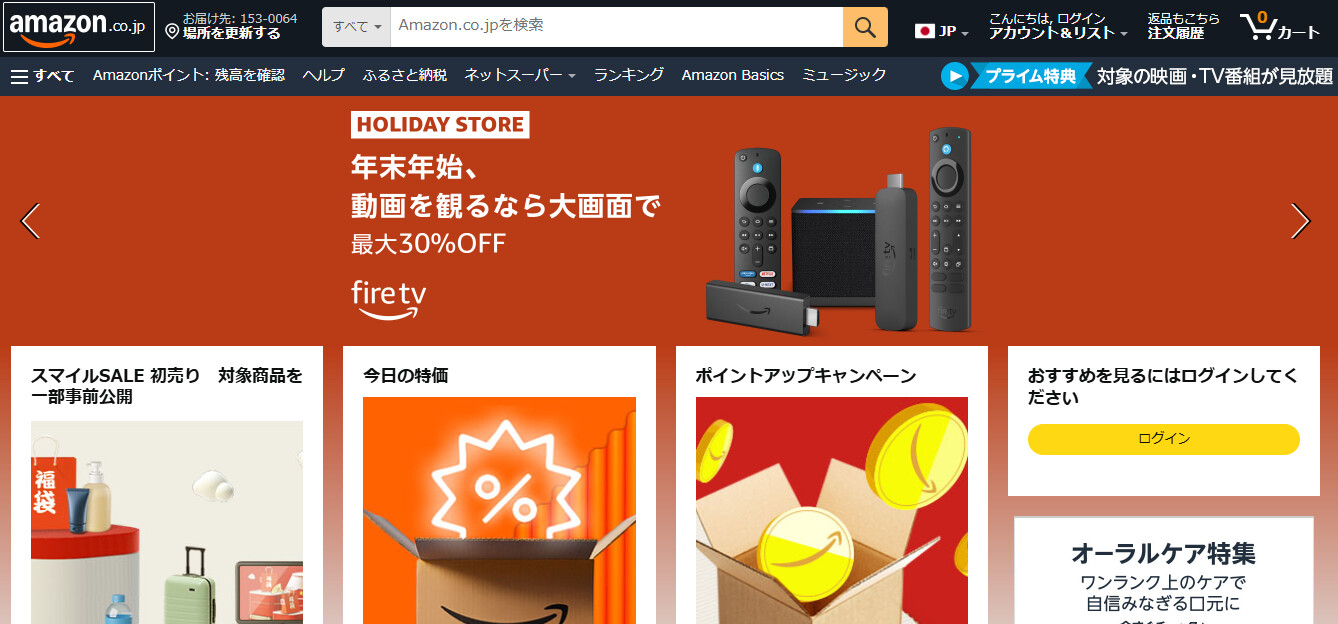Go to ふるさと納税 page
The height and width of the screenshot is (624, 1338).
click(405, 75)
